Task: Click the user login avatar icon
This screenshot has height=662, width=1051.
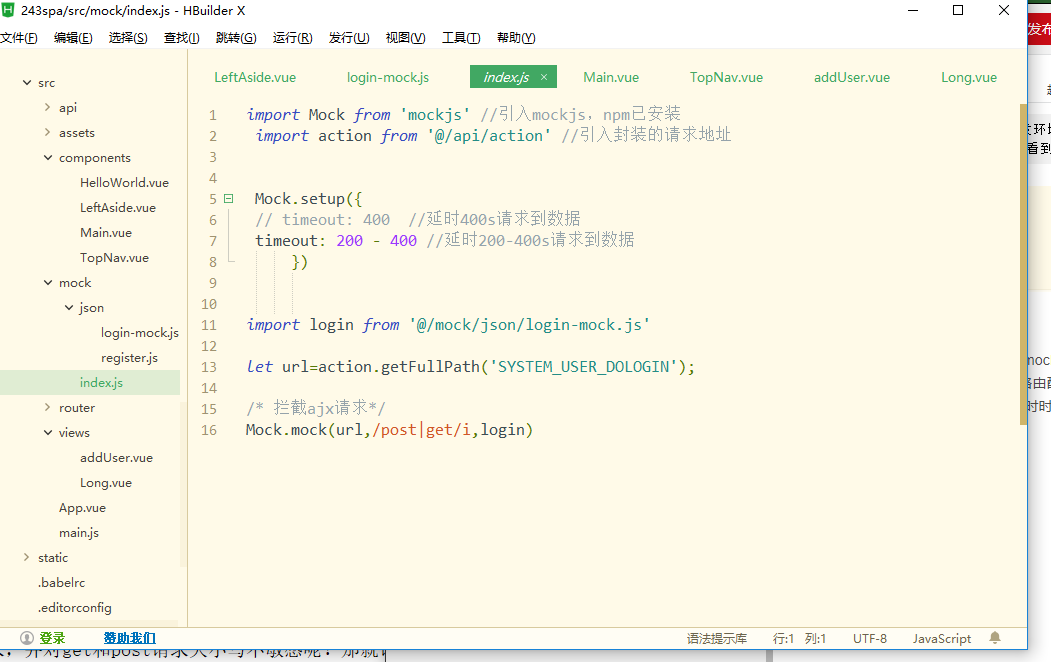Action: point(27,638)
